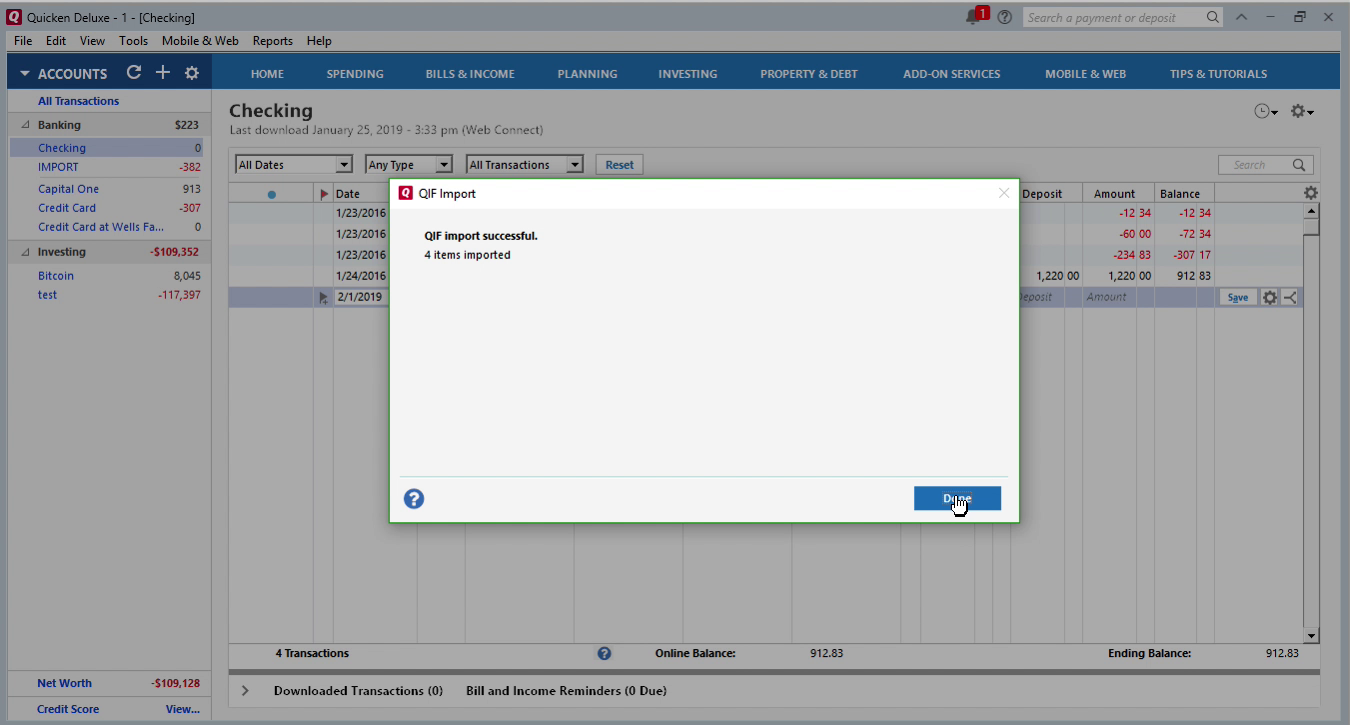Open the Tools menu
1350x725 pixels.
click(133, 41)
